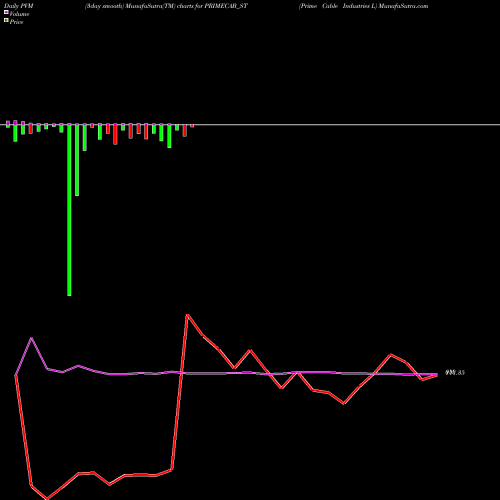This screenshot has width=500, height=500.
Task: Click the second tallest green volume bar
Action: 77,160
